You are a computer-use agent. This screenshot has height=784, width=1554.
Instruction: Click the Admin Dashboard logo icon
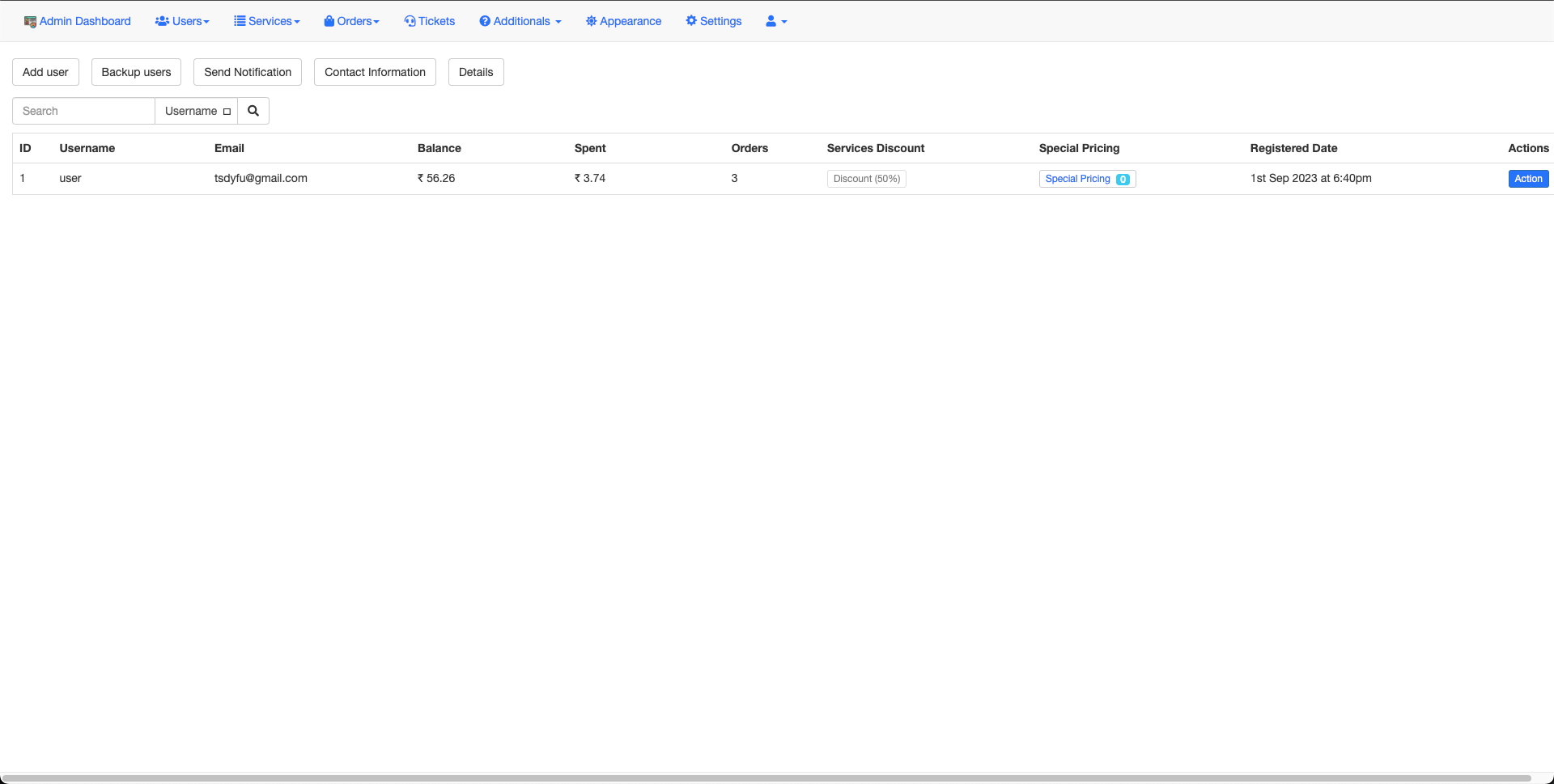30,22
